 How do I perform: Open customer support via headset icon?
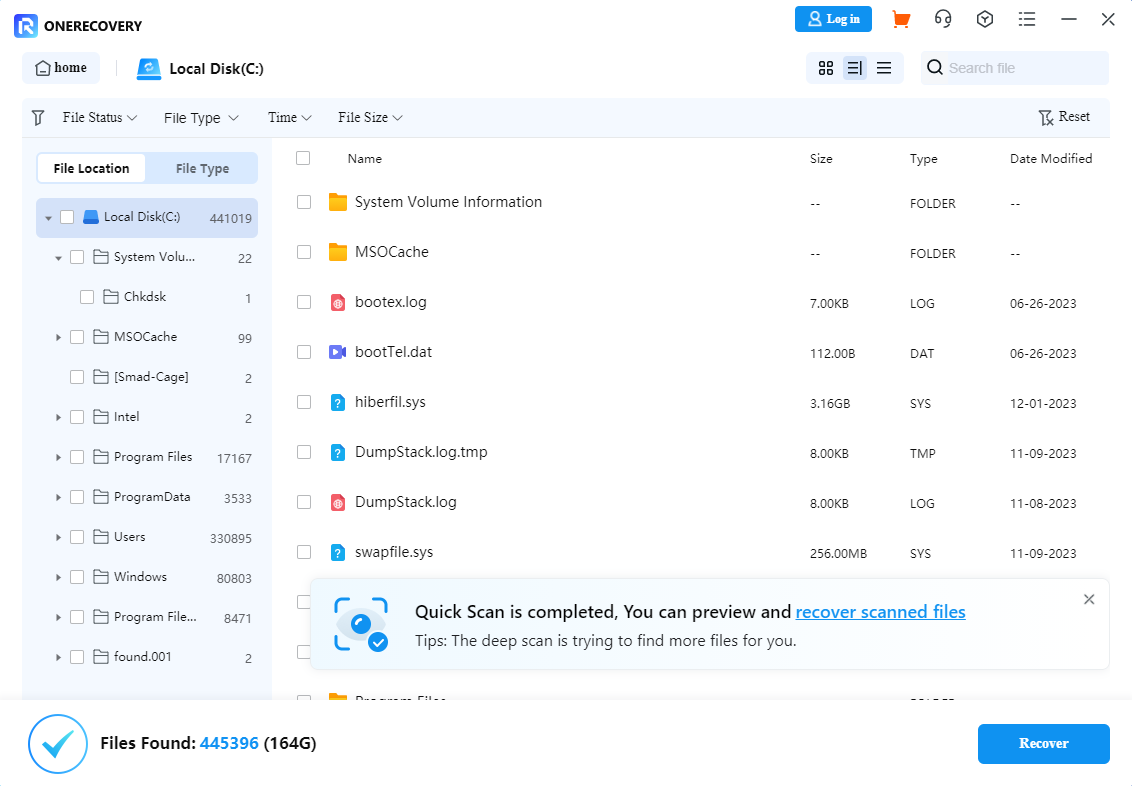(x=943, y=19)
